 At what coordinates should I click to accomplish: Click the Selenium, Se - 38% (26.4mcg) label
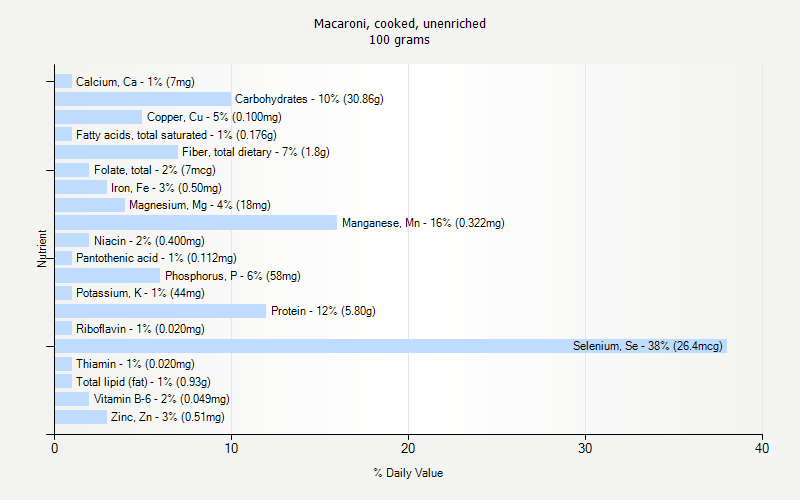(647, 346)
